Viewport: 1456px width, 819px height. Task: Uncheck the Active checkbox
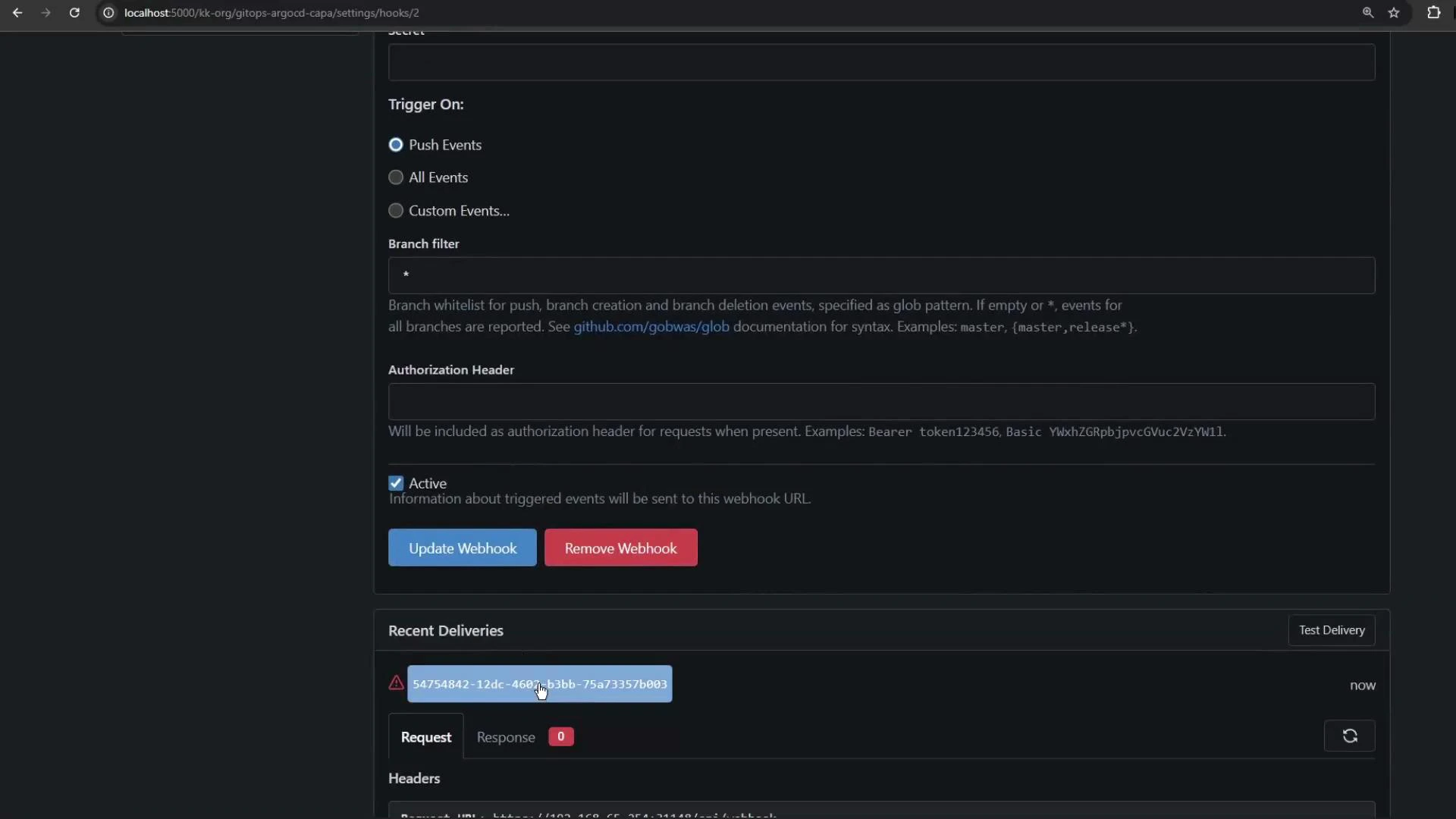[x=395, y=482]
